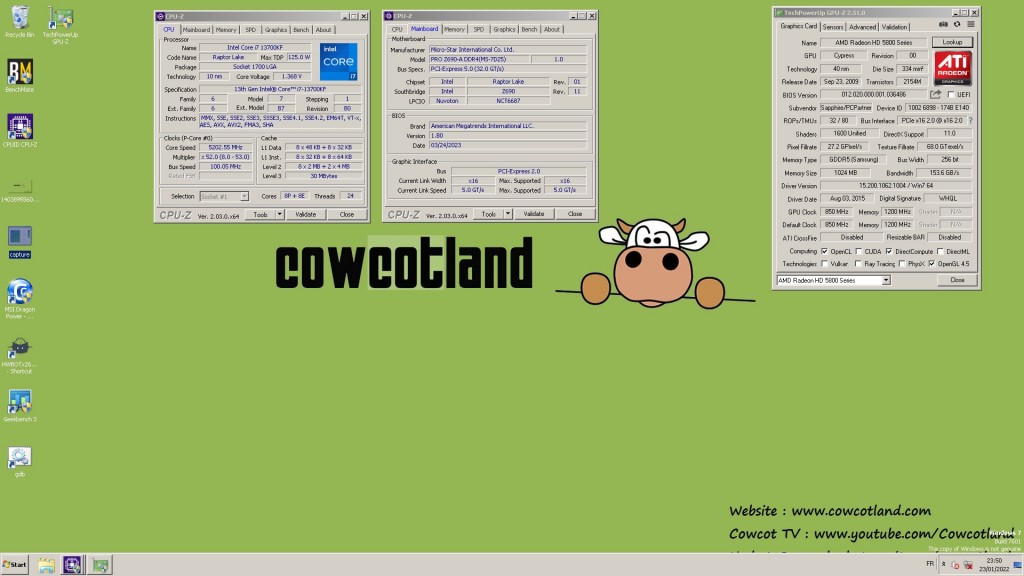Toggle the DirectML checkbox
1024x576 pixels.
pyautogui.click(x=940, y=251)
